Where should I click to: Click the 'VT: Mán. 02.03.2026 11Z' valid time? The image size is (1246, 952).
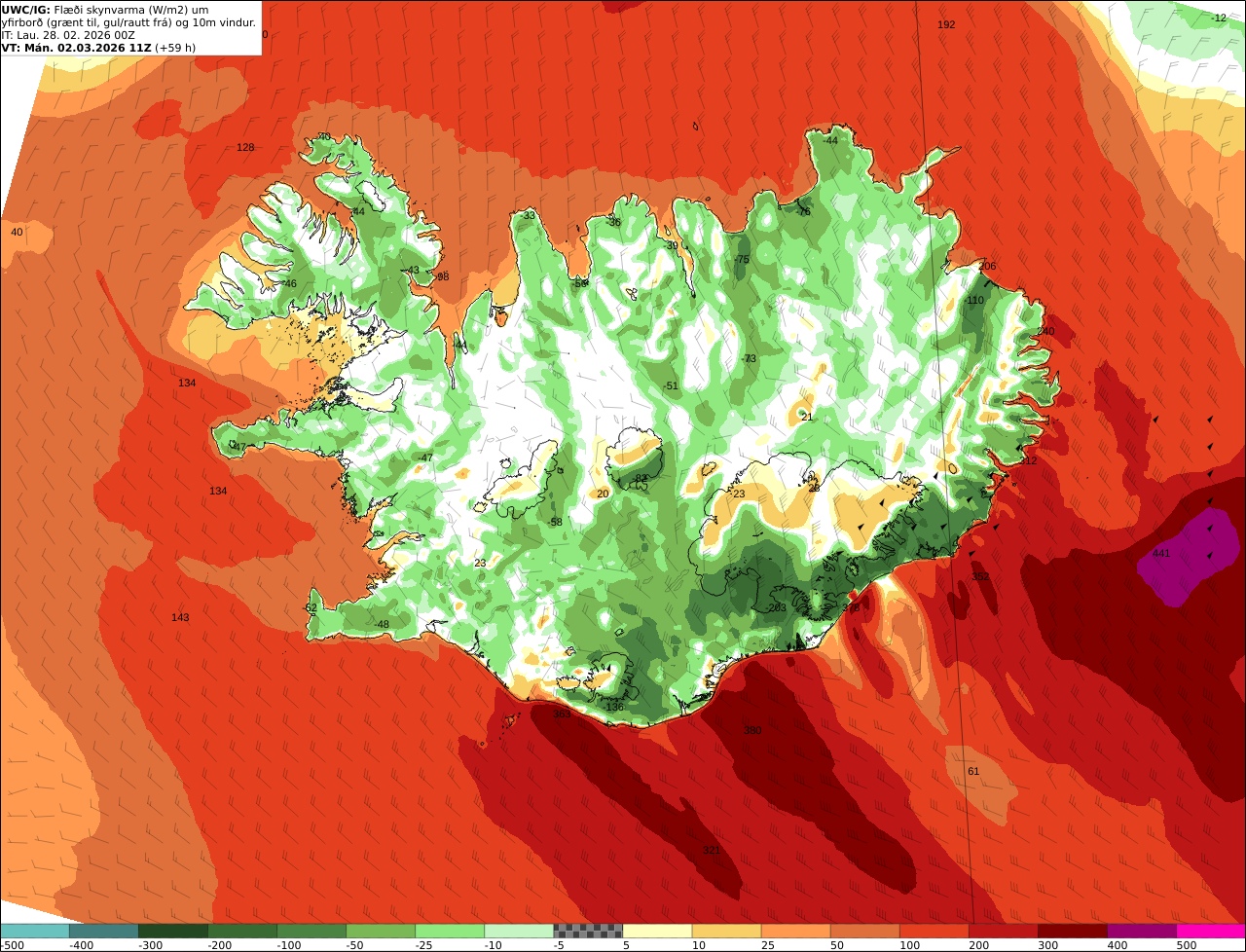point(76,47)
